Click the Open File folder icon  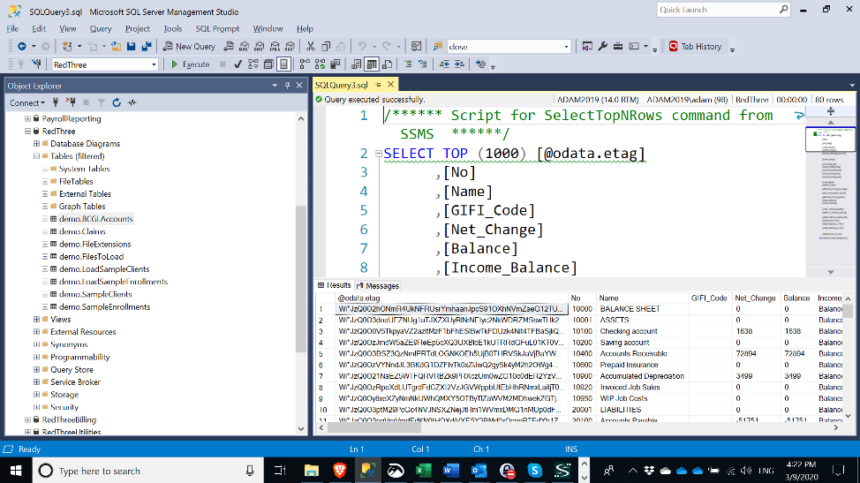coord(116,47)
